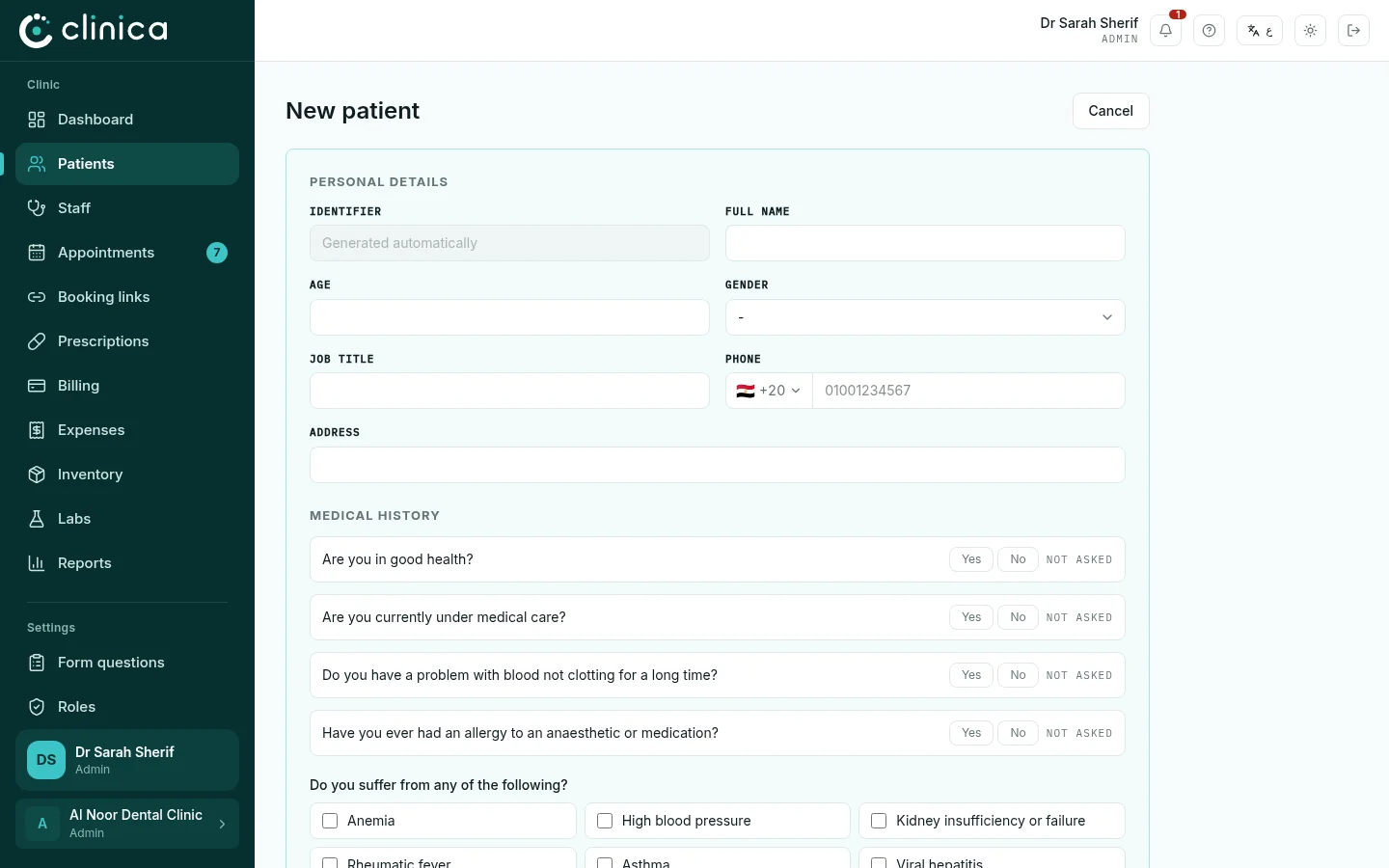Screen dimensions: 1389x868
Task: Click the phone number field
Action: coord(968,391)
